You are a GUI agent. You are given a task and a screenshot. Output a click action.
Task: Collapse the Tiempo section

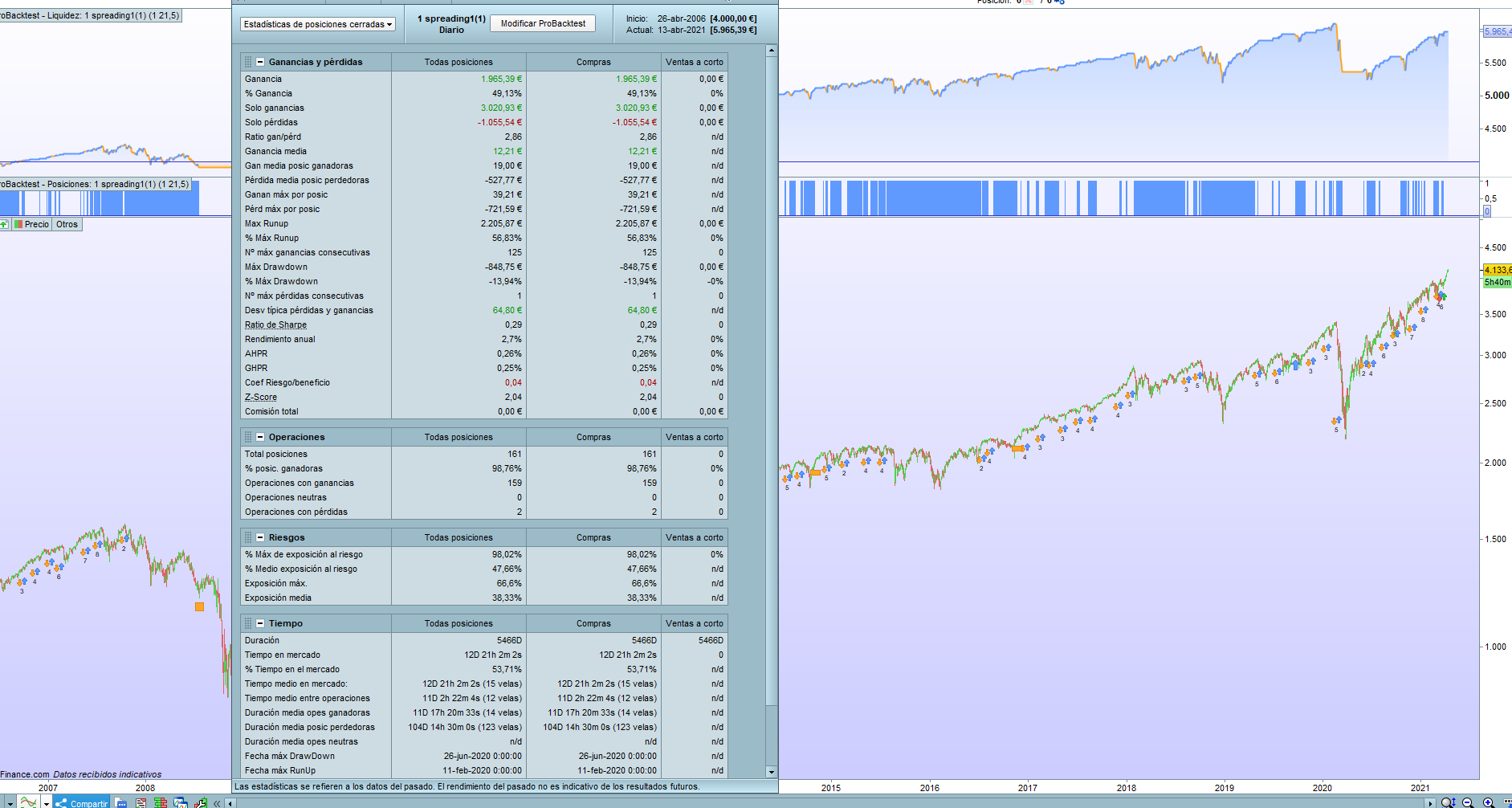tap(260, 623)
